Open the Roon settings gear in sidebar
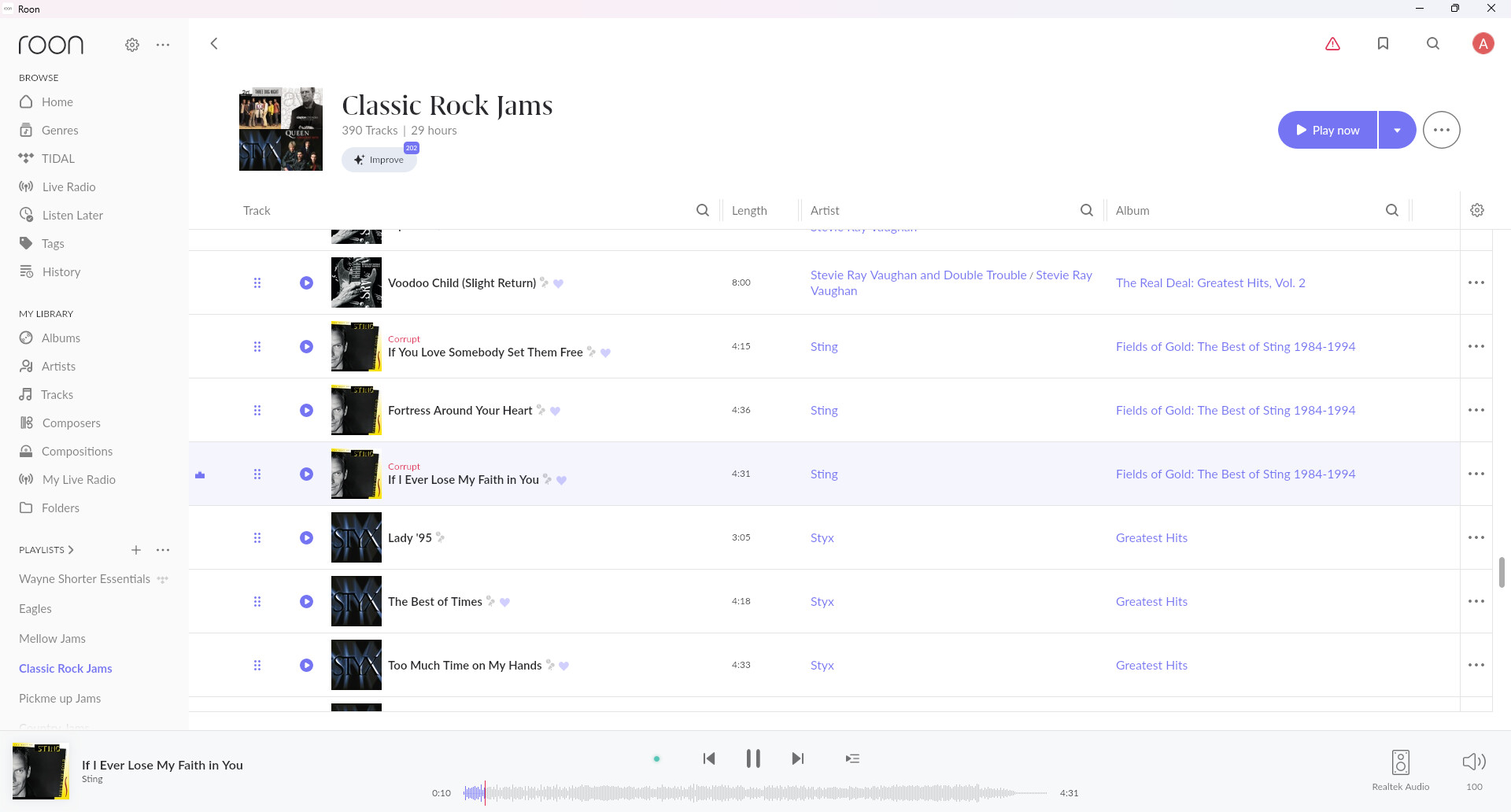The image size is (1511, 812). click(x=132, y=45)
